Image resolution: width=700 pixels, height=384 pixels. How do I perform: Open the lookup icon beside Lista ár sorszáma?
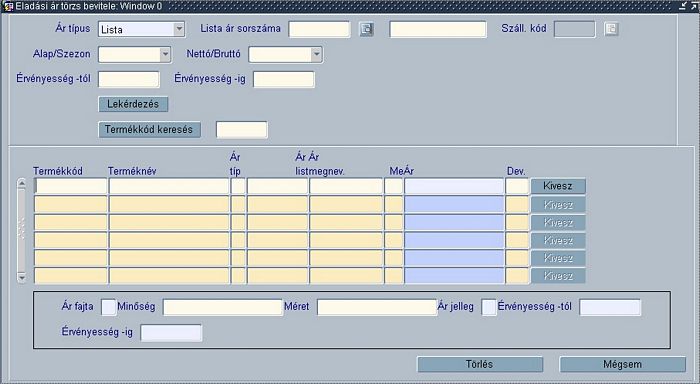click(367, 29)
